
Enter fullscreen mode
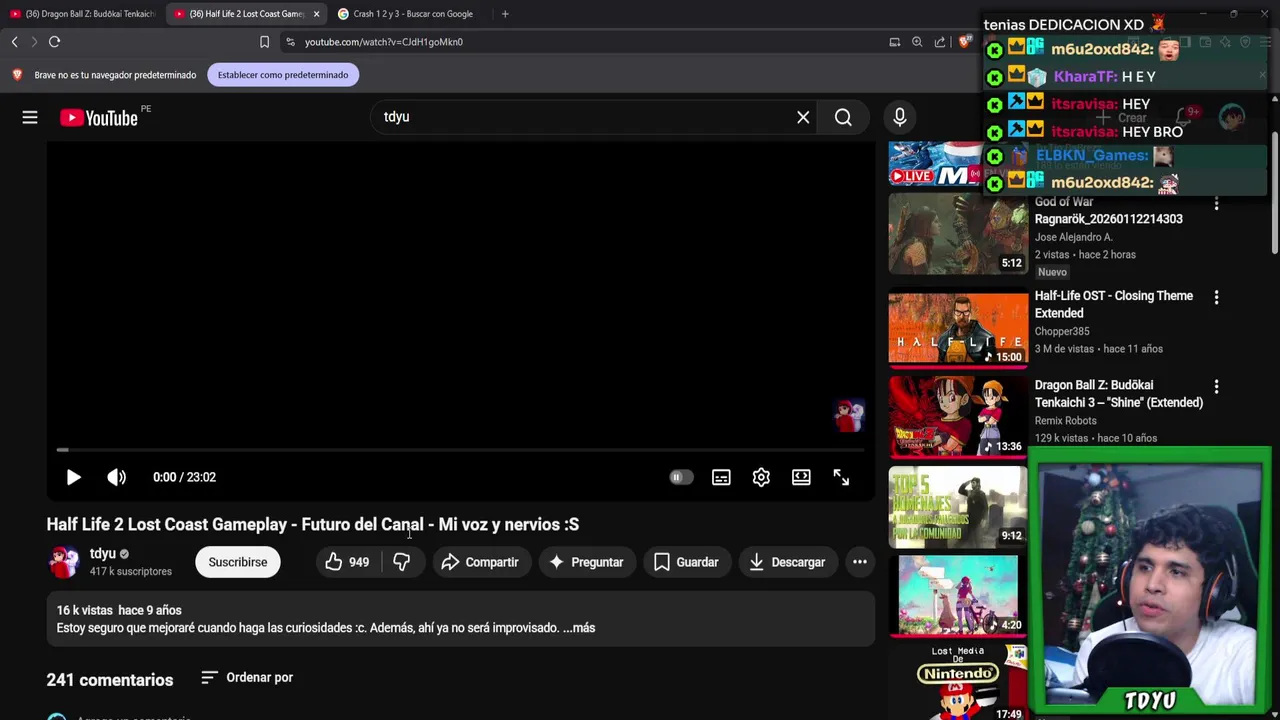[841, 478]
